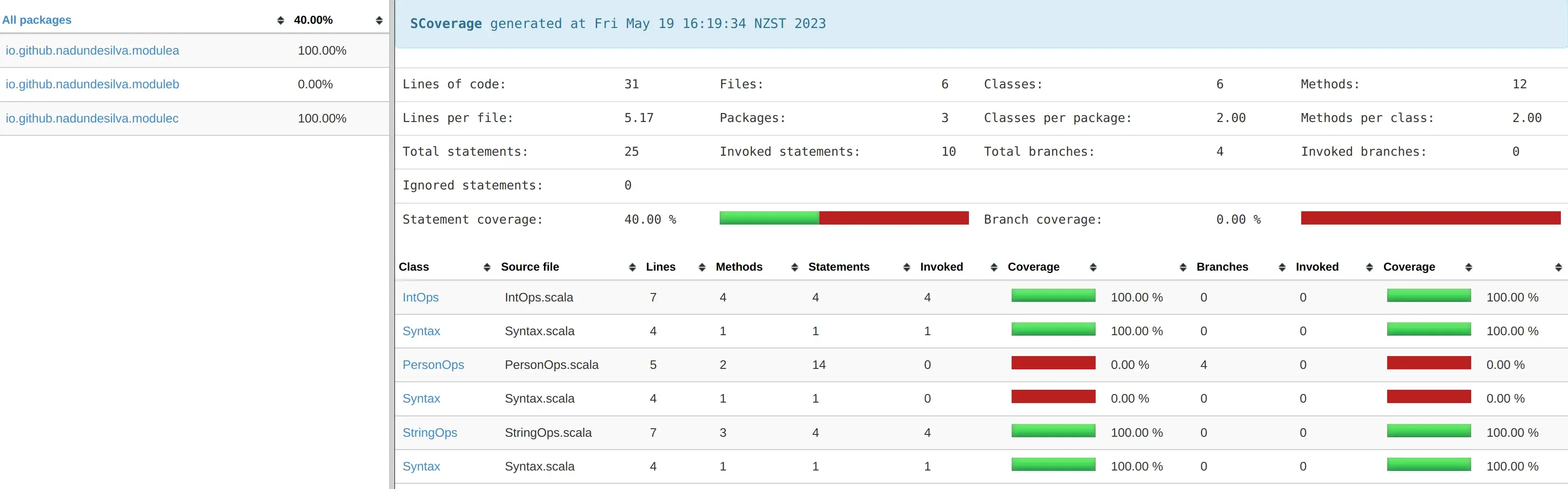Open the StringOps class report
Screen dimensions: 1568x489
coord(430,433)
